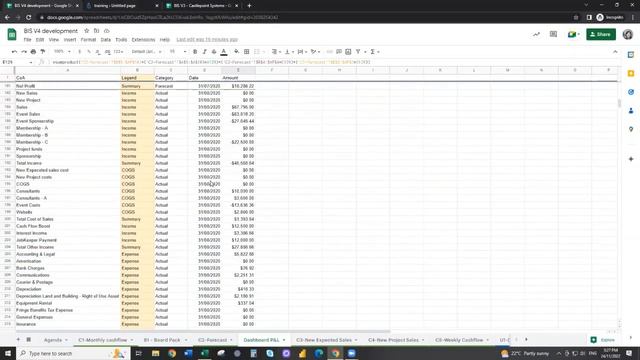Viewport: 640px width, 360px height.
Task: Switch to the C4-New Project Sales tab
Action: 393,340
